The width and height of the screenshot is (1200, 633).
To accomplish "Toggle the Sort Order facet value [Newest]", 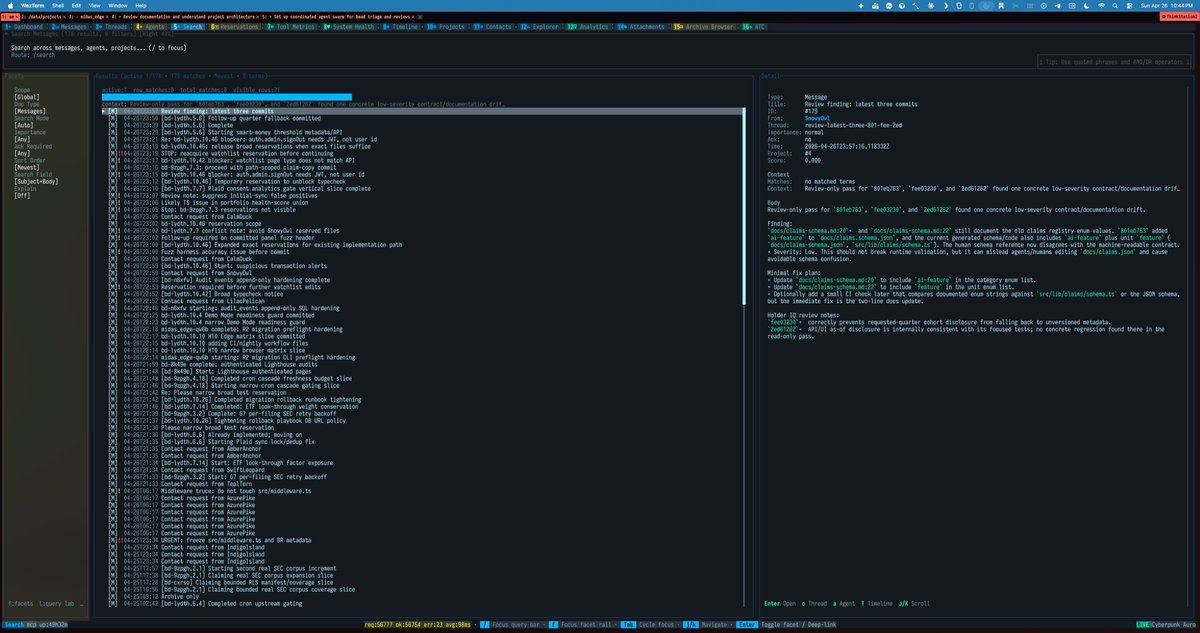I will [x=26, y=166].
